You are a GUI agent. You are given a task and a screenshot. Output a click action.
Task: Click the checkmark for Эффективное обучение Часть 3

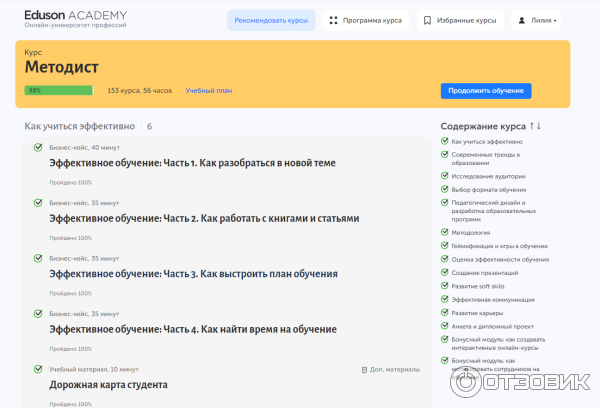tap(37, 258)
